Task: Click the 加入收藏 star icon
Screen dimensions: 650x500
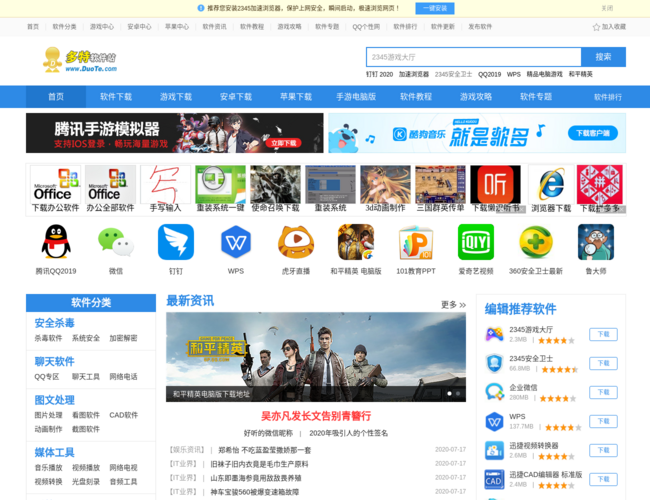Action: (x=596, y=27)
